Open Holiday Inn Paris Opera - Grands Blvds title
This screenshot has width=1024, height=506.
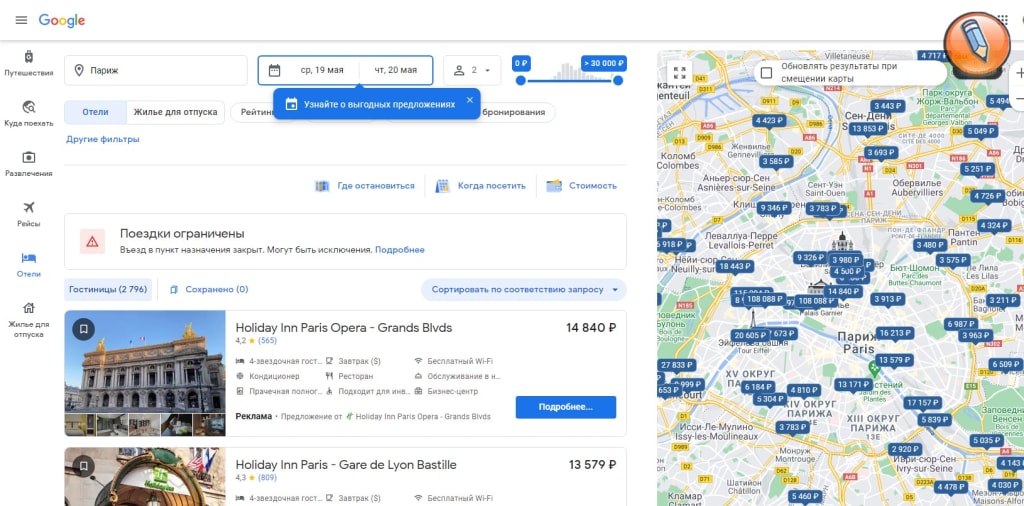[344, 327]
